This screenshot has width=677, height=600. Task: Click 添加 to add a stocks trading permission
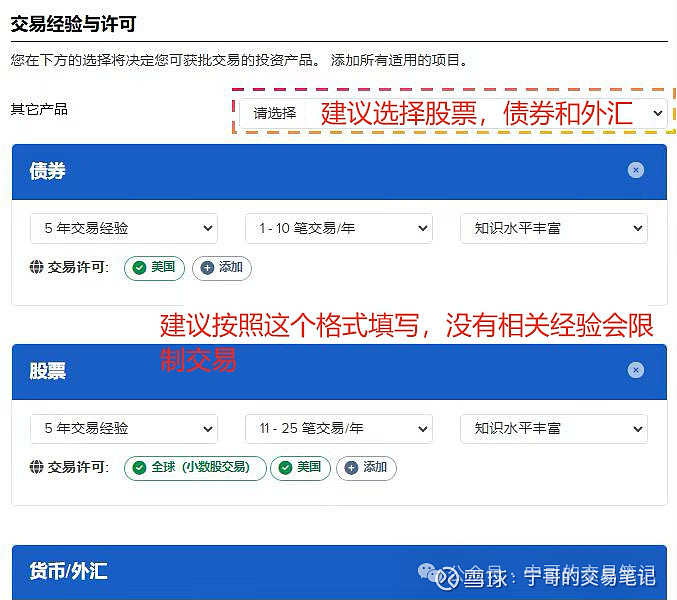(366, 468)
